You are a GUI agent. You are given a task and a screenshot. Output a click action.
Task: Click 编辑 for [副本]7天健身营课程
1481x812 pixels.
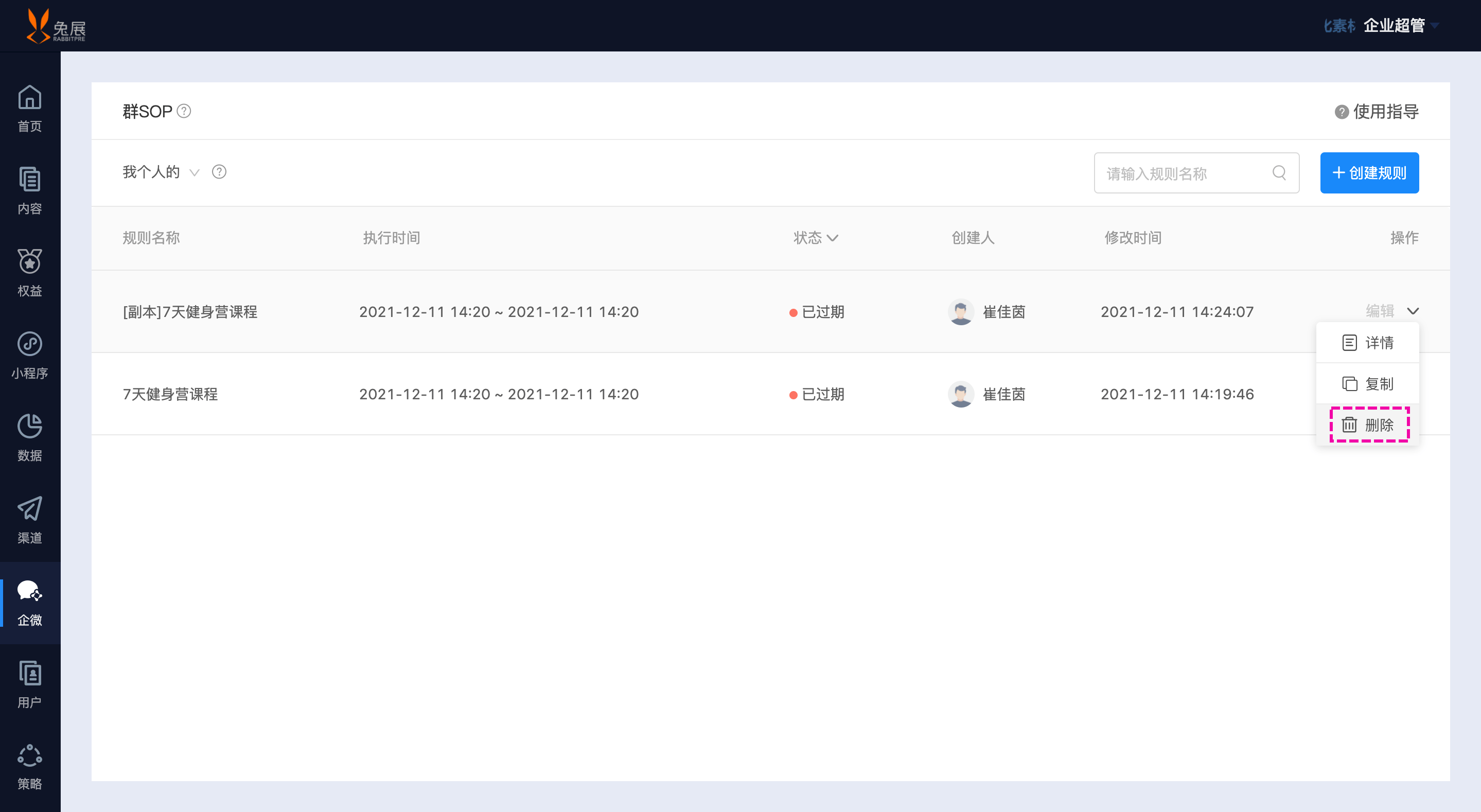[1380, 311]
